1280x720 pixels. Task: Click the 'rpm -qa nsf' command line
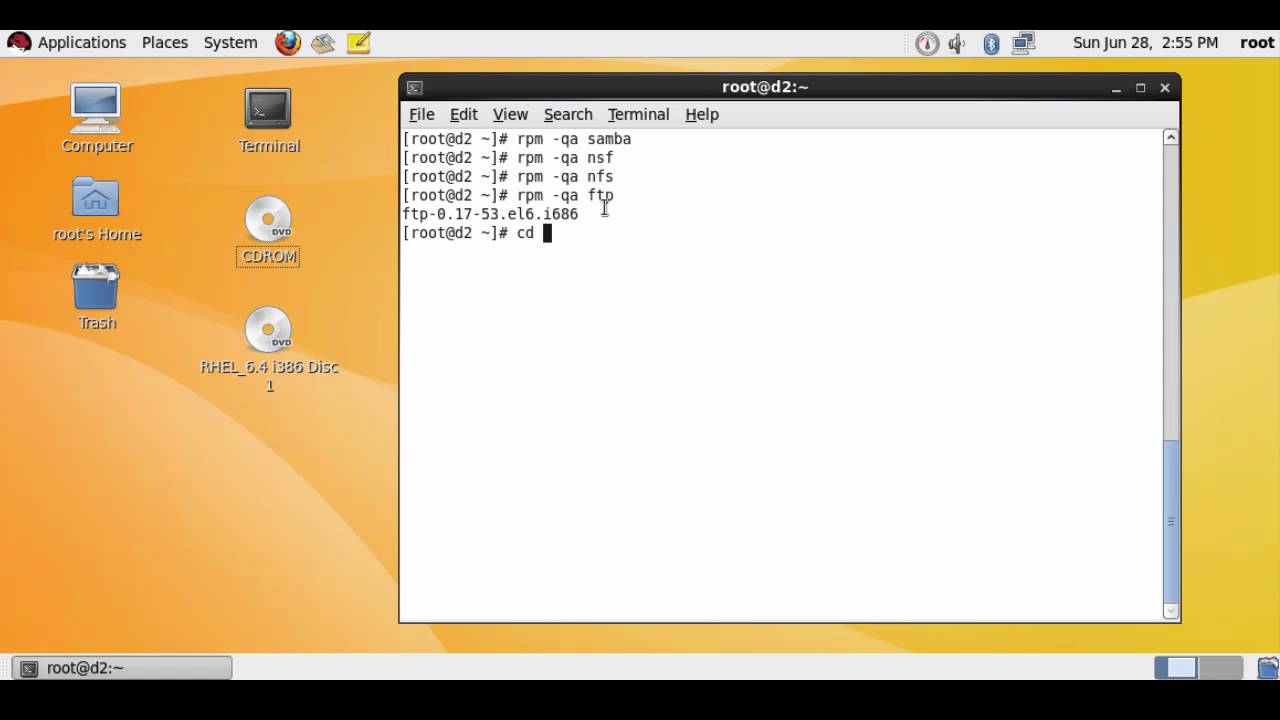pos(508,158)
